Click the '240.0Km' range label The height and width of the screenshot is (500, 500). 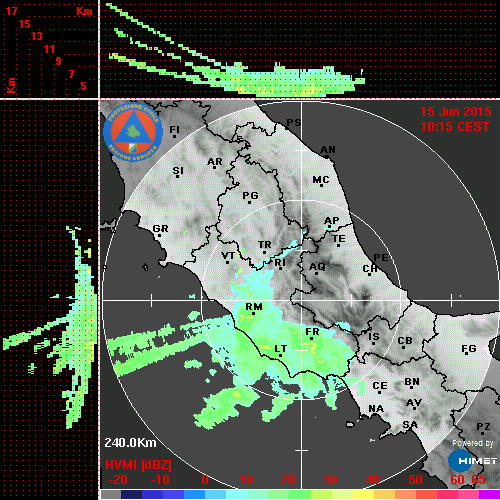(130, 443)
